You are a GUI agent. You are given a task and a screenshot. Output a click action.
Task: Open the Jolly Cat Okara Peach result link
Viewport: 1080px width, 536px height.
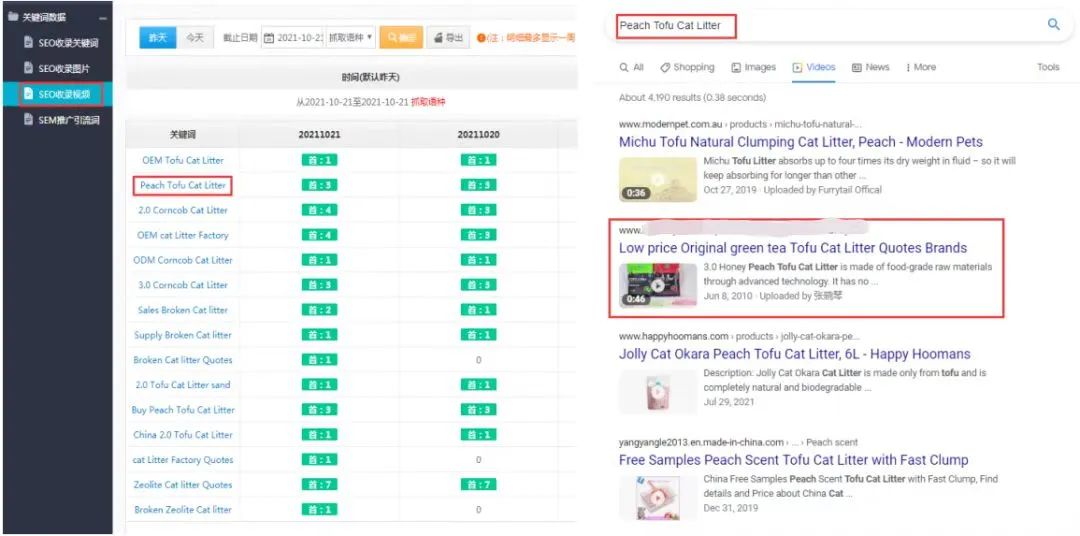pos(794,354)
